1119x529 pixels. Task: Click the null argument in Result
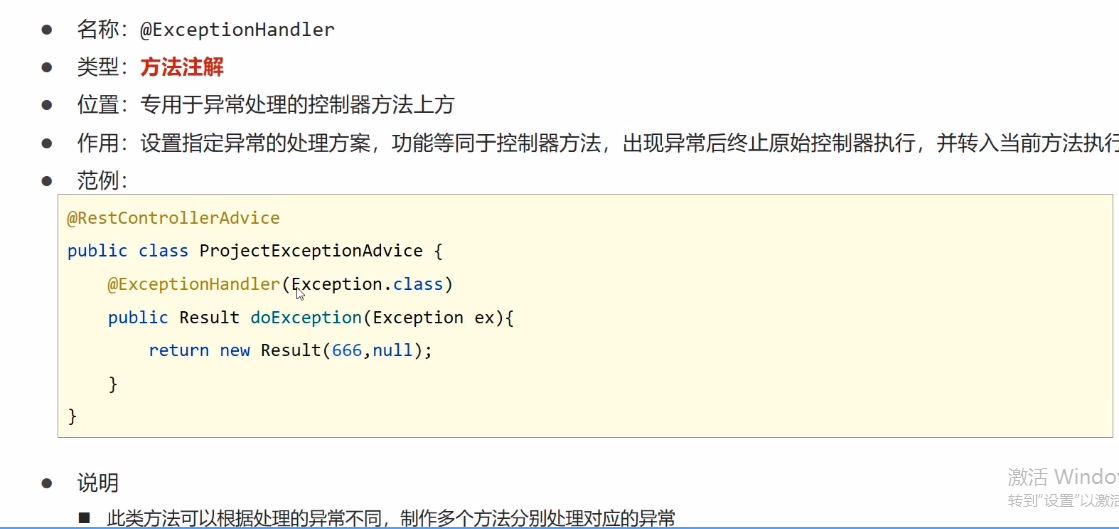[392, 351]
